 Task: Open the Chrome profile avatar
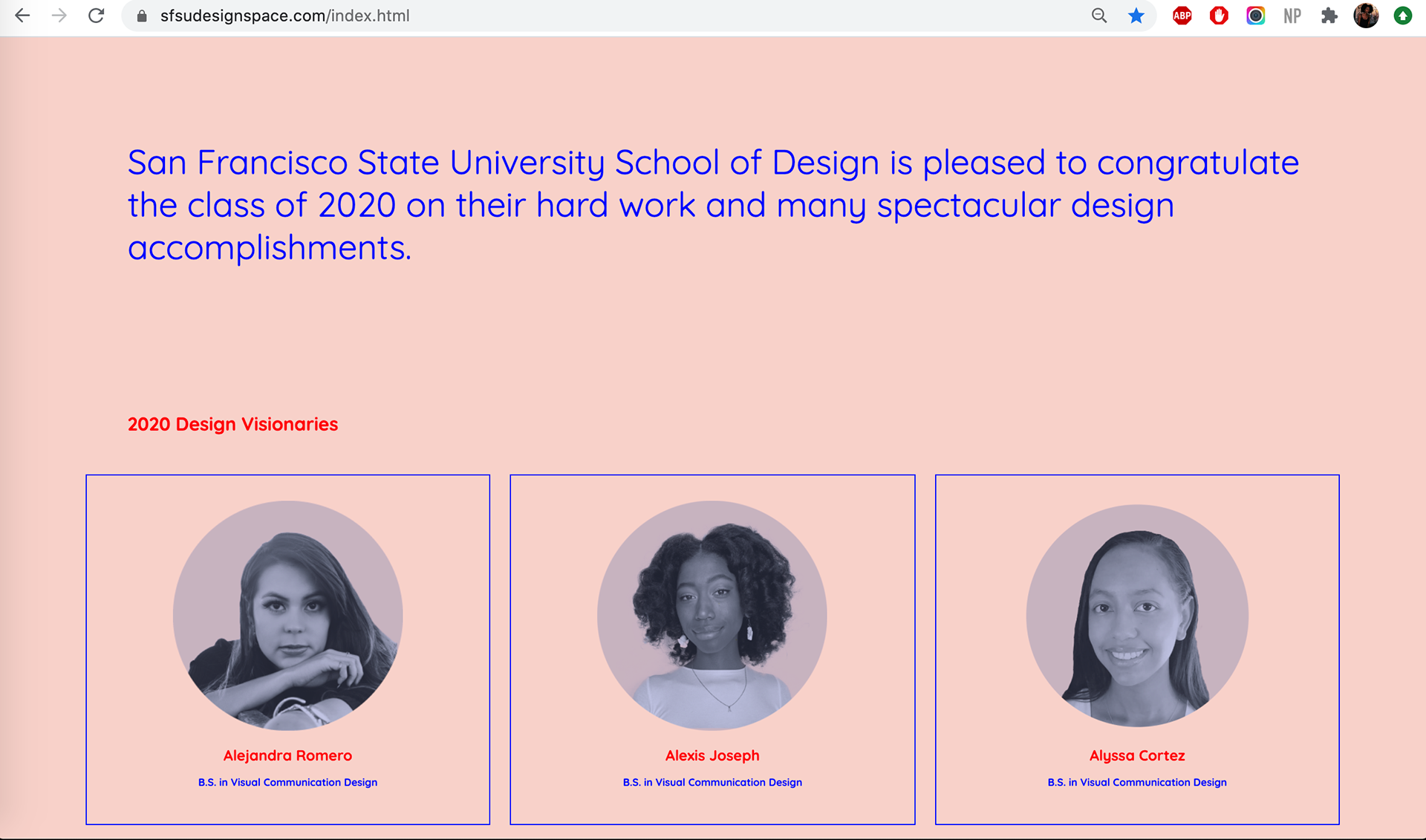pos(1366,16)
